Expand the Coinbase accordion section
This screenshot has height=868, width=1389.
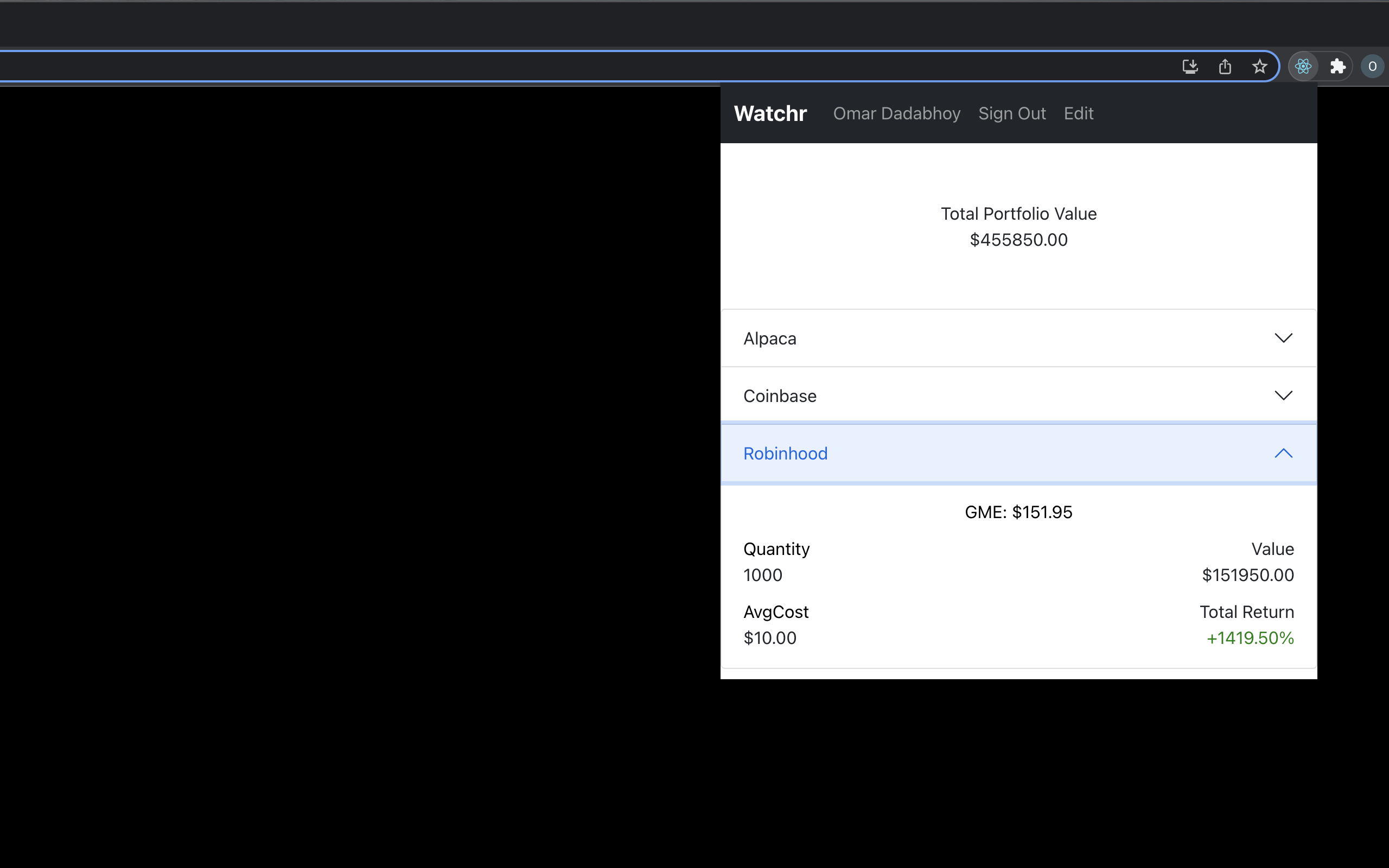click(x=1018, y=395)
